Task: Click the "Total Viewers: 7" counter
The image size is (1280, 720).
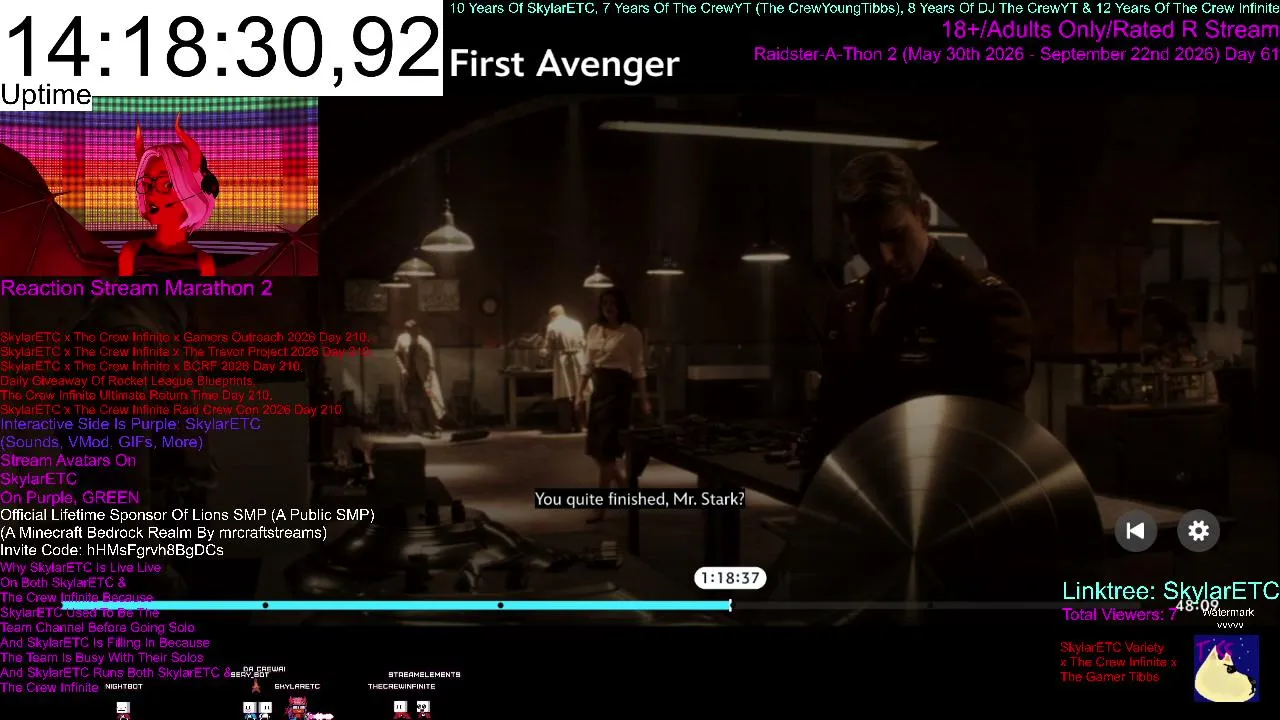Action: coord(1119,614)
